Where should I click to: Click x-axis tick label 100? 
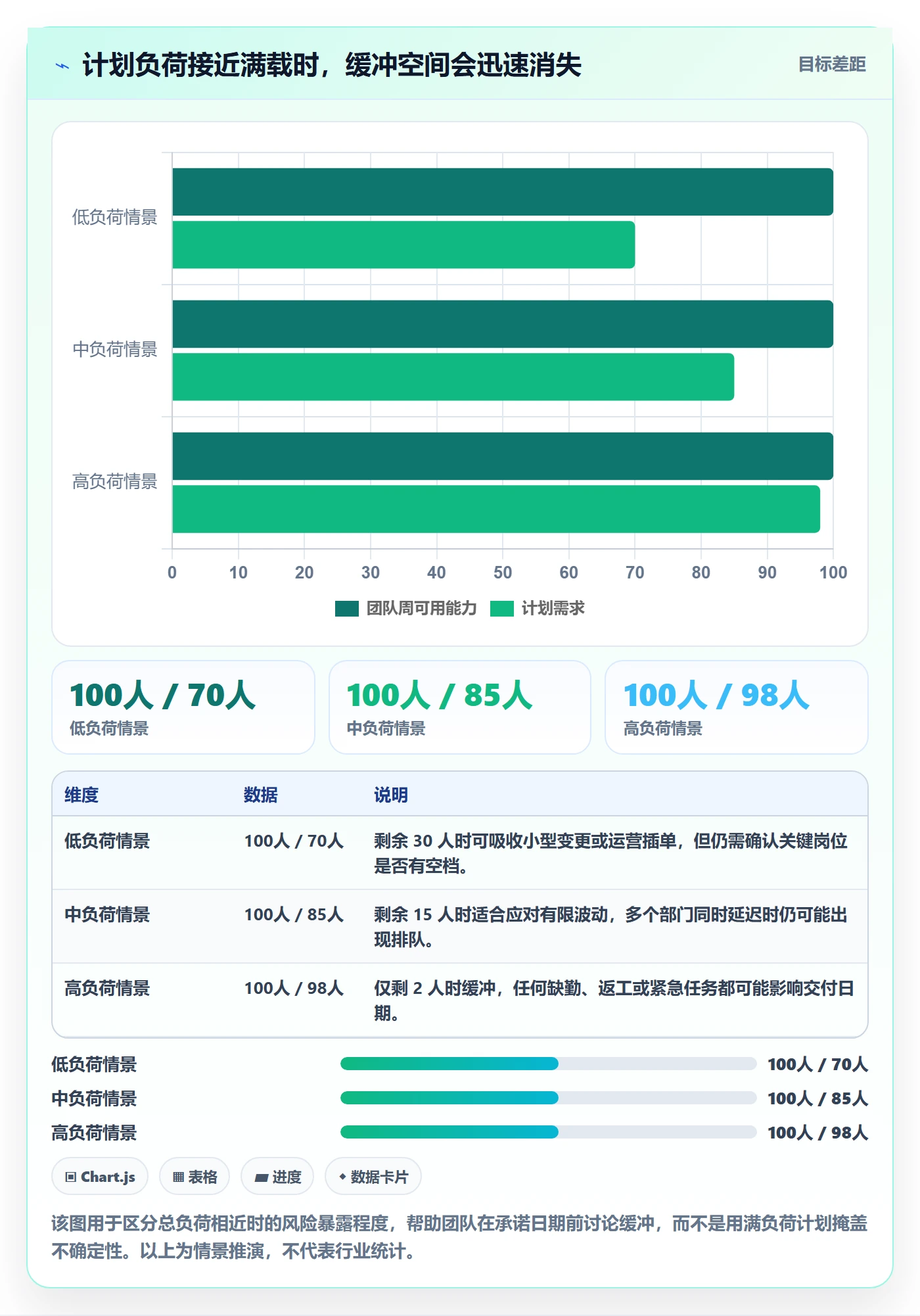click(x=833, y=573)
